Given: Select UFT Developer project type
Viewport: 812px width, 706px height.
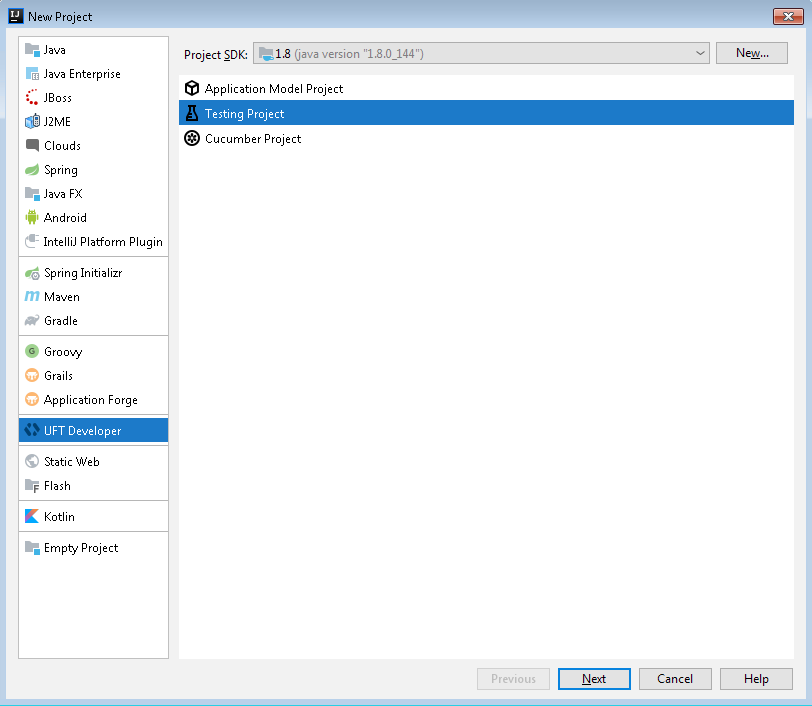Looking at the screenshot, I should click(82, 431).
